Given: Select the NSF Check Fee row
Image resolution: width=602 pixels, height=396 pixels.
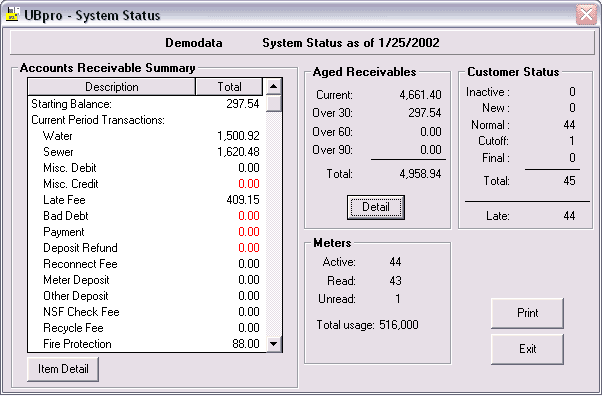Looking at the screenshot, I should point(146,312).
